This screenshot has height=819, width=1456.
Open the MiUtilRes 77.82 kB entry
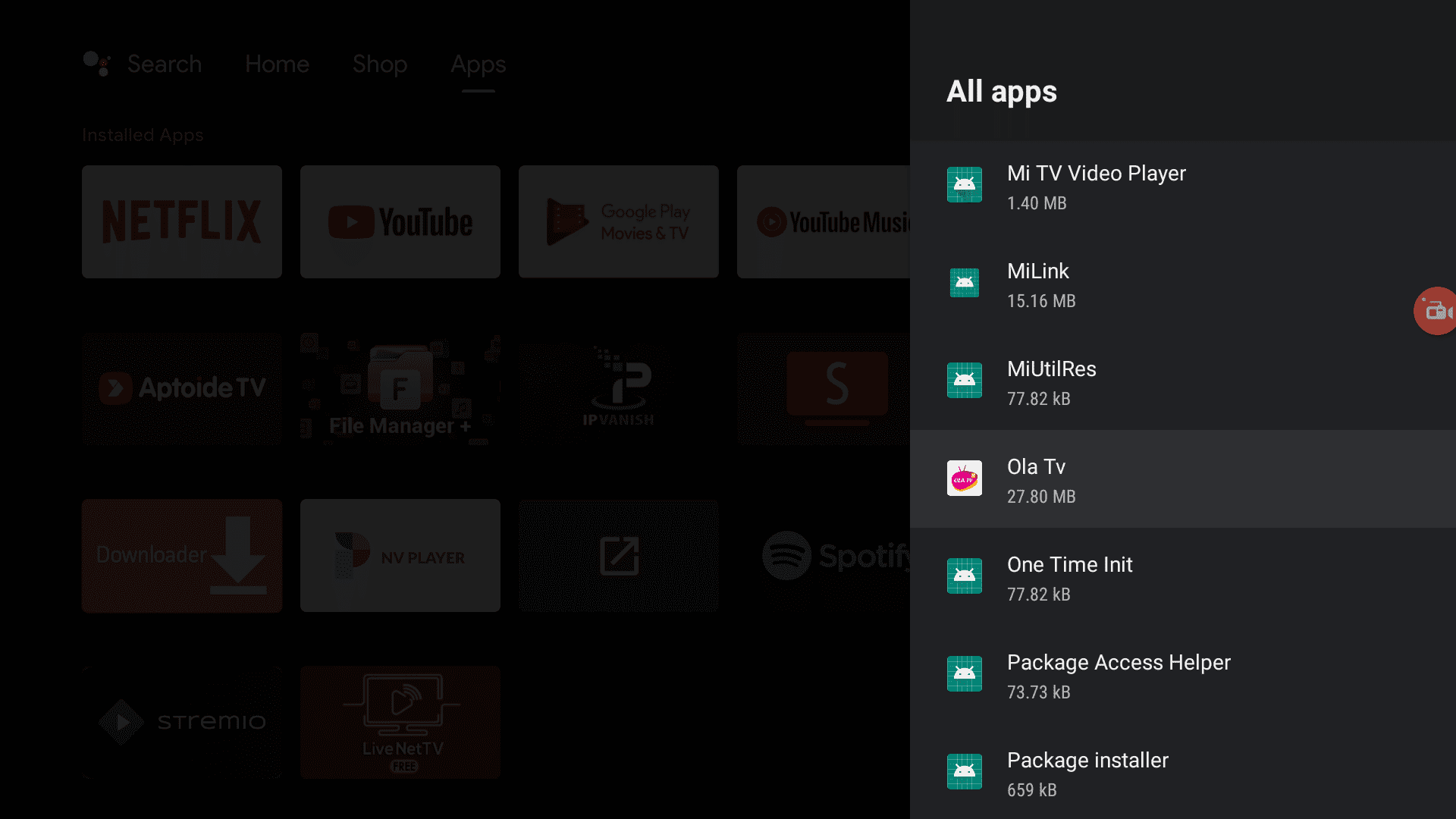(1183, 382)
